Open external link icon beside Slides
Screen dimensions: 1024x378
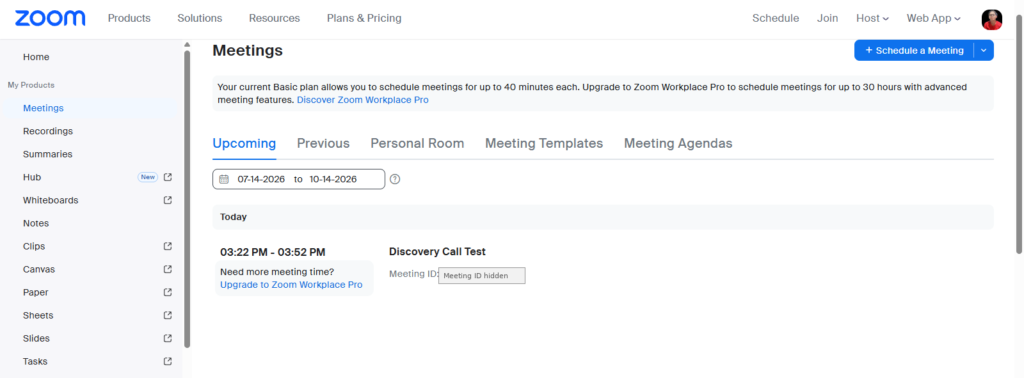168,338
